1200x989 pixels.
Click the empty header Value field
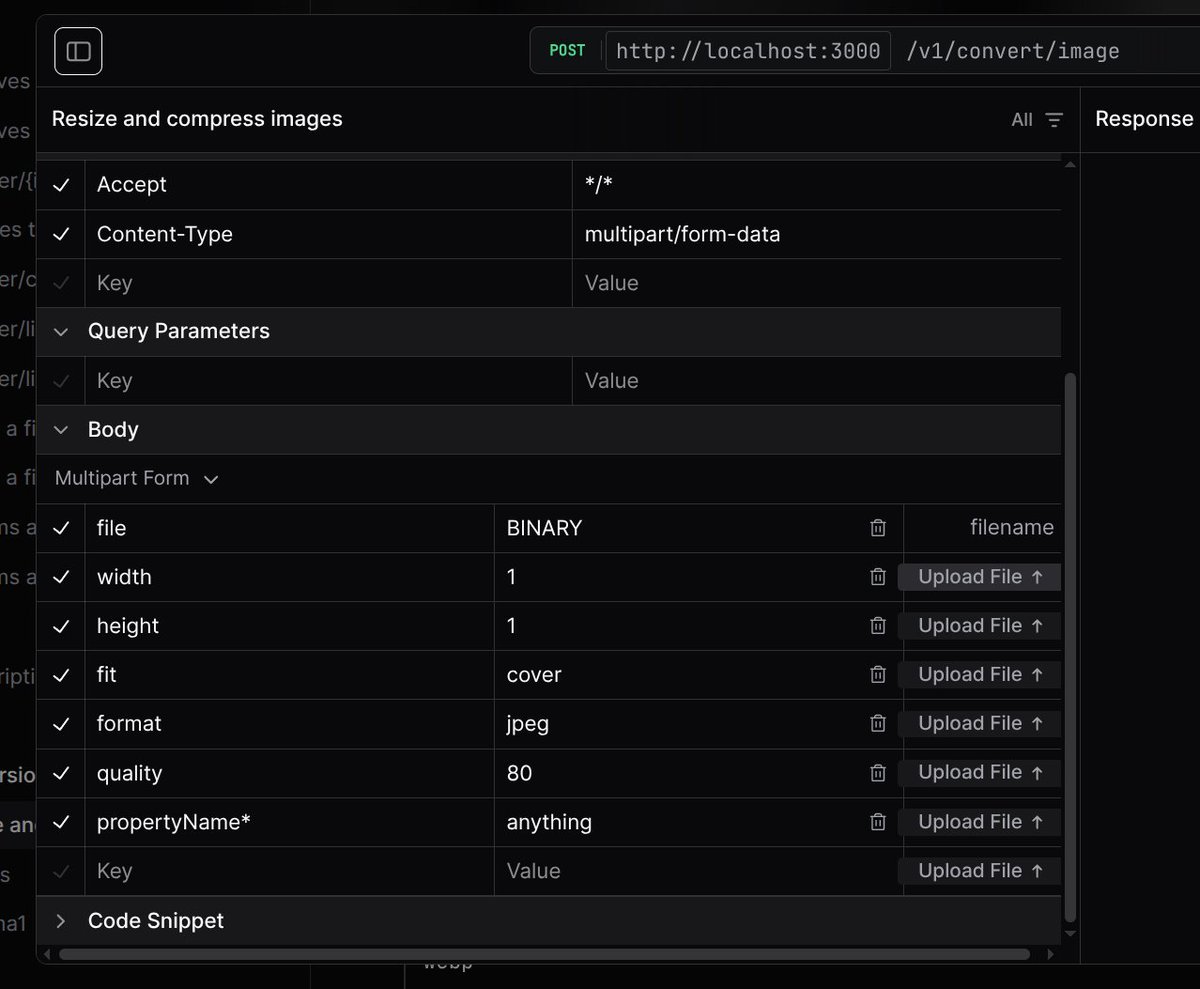click(x=816, y=283)
